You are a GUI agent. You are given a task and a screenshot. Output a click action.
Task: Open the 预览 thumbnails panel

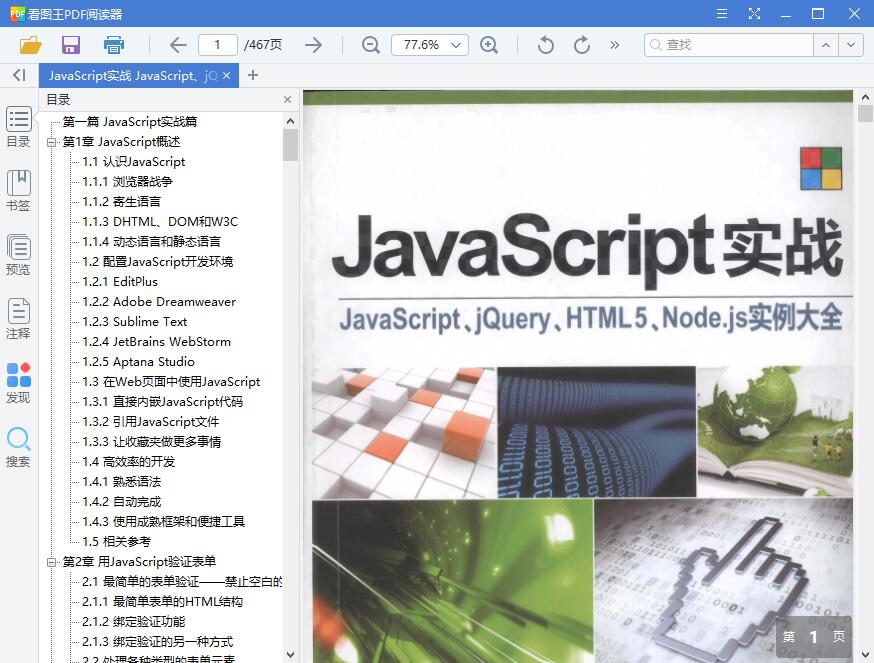(x=18, y=255)
